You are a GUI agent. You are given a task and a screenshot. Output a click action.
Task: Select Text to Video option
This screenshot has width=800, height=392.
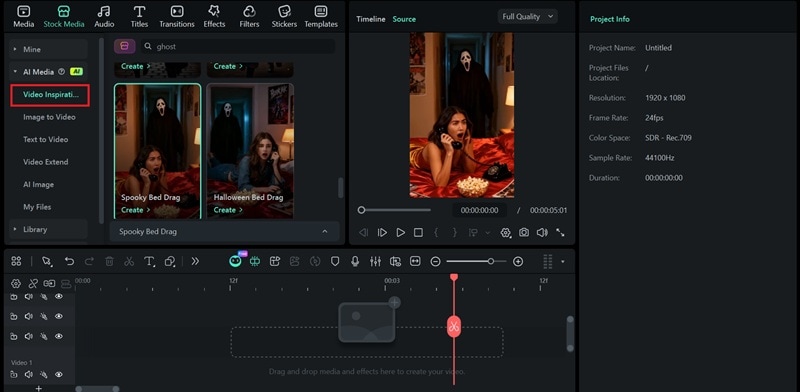point(45,139)
